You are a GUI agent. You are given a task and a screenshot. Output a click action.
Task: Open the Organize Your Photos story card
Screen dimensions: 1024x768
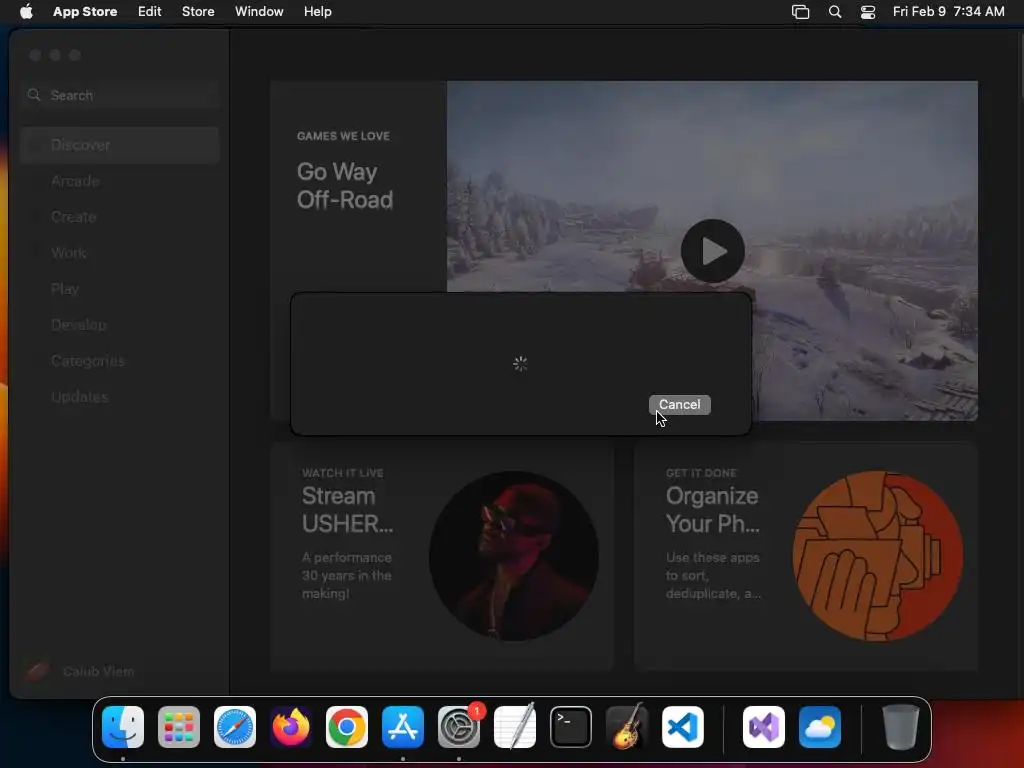click(806, 556)
